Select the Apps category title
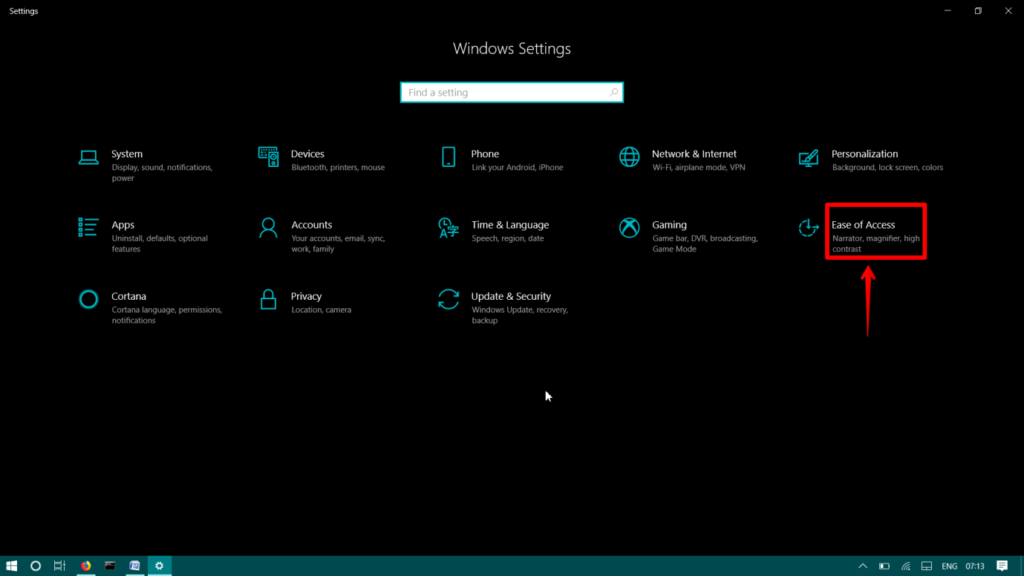The image size is (1024, 576). coord(123,225)
